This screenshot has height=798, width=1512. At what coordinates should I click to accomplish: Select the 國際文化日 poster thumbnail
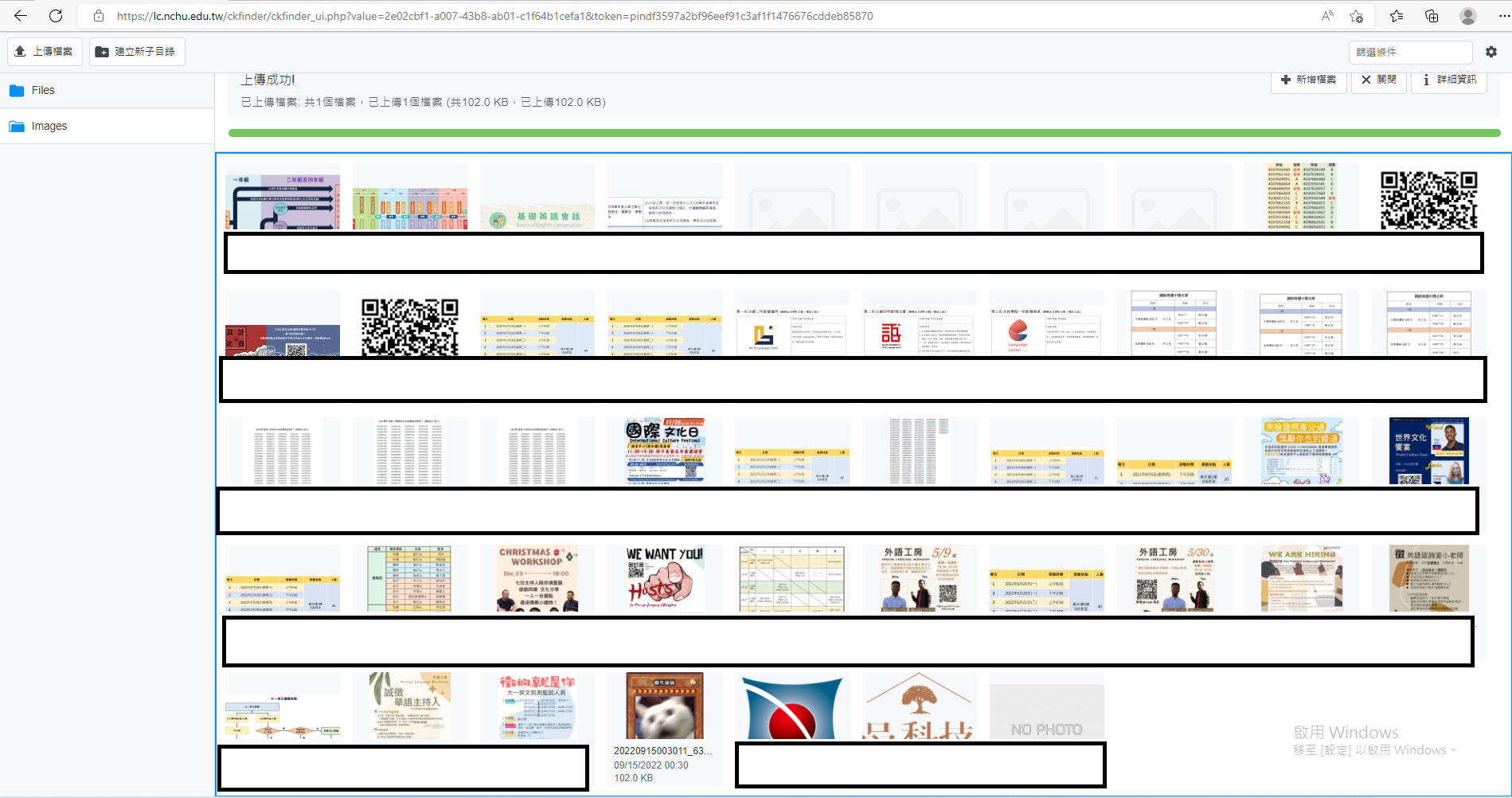coord(665,451)
